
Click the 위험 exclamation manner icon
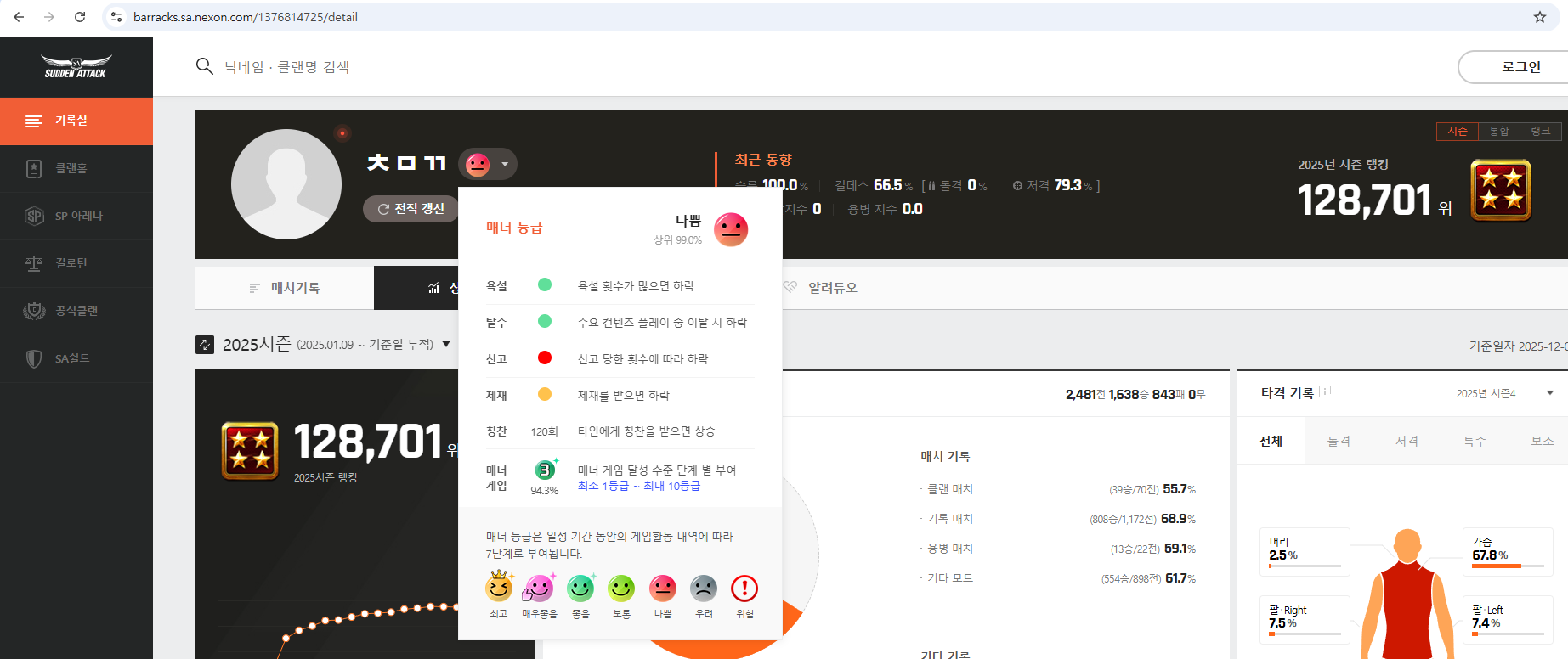744,589
